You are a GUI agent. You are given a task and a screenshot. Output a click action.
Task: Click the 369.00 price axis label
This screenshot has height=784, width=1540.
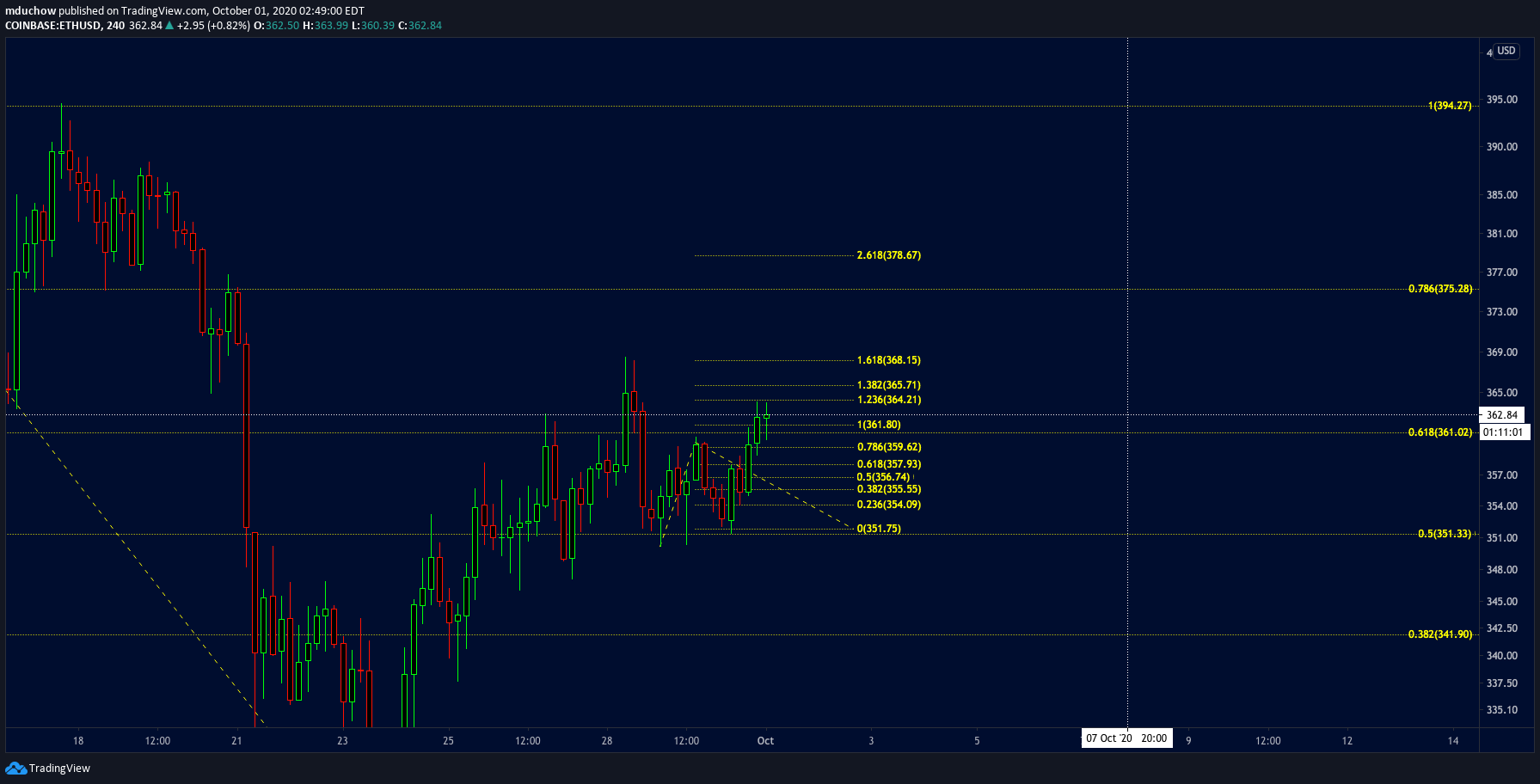pos(1502,352)
